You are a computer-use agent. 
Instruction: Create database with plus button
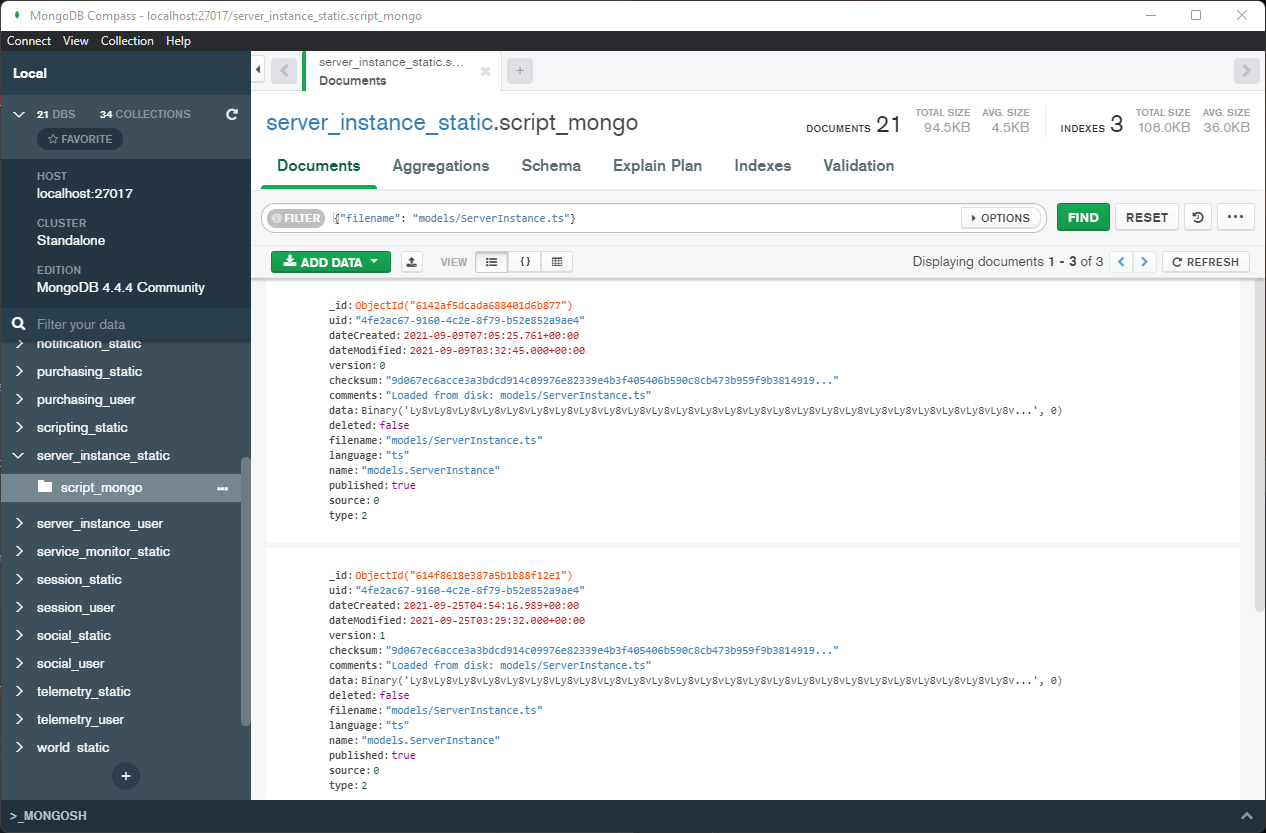point(125,775)
